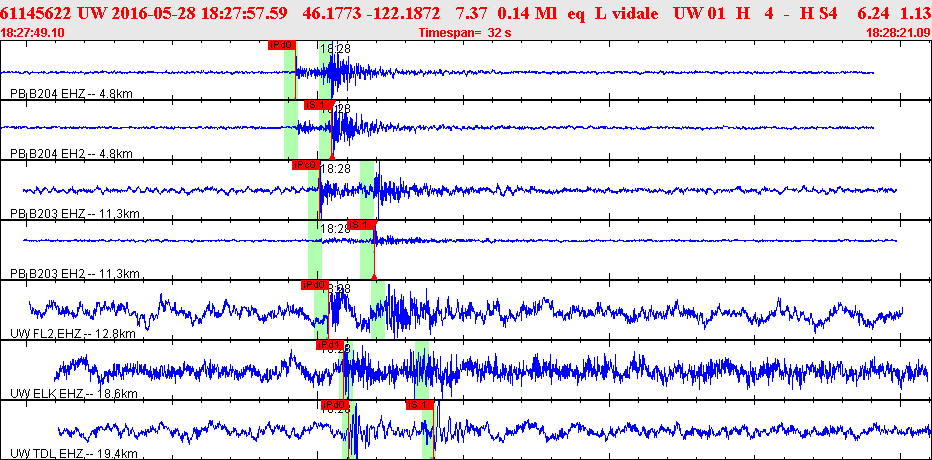
Task: Select the iPd1 pick flag on ELK EHZ
Action: pos(328,345)
